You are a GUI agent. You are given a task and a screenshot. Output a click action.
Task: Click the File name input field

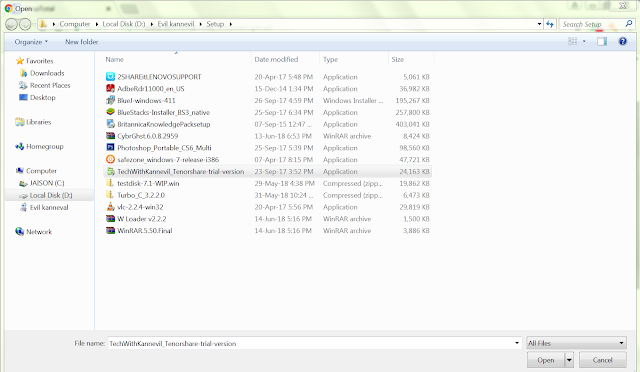[x=310, y=343]
